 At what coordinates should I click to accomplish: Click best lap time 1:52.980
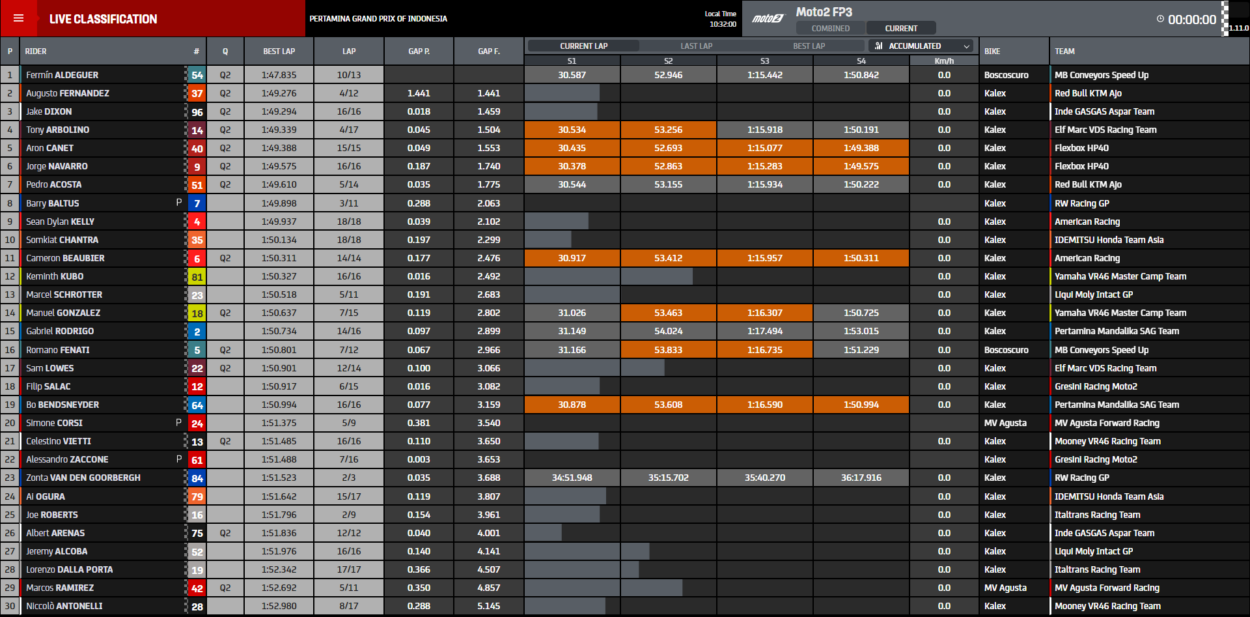279,606
